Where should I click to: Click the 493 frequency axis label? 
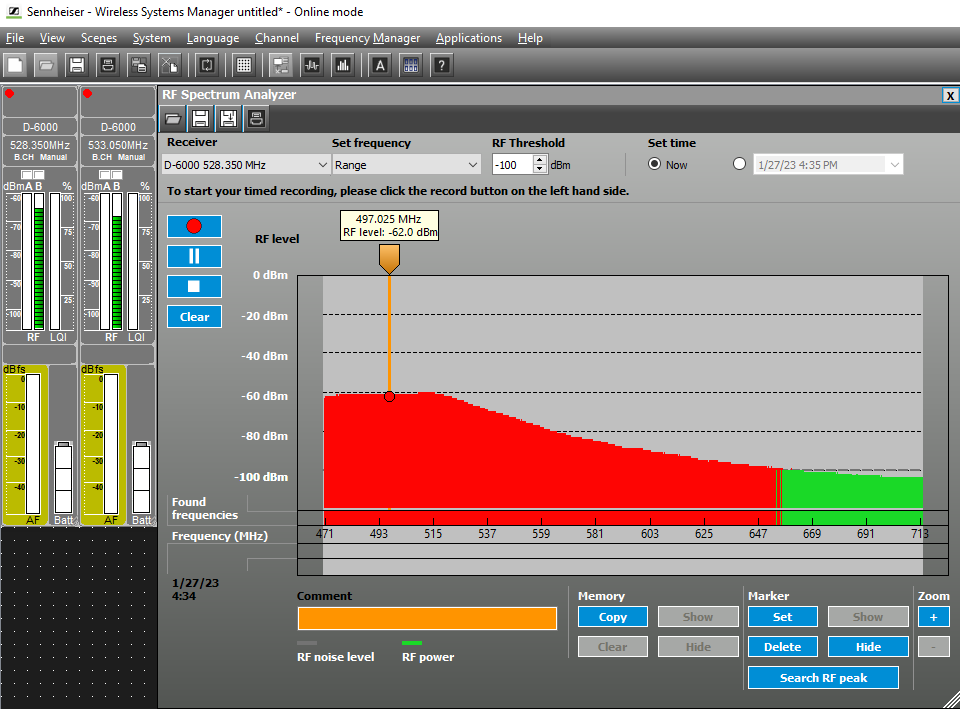click(379, 534)
